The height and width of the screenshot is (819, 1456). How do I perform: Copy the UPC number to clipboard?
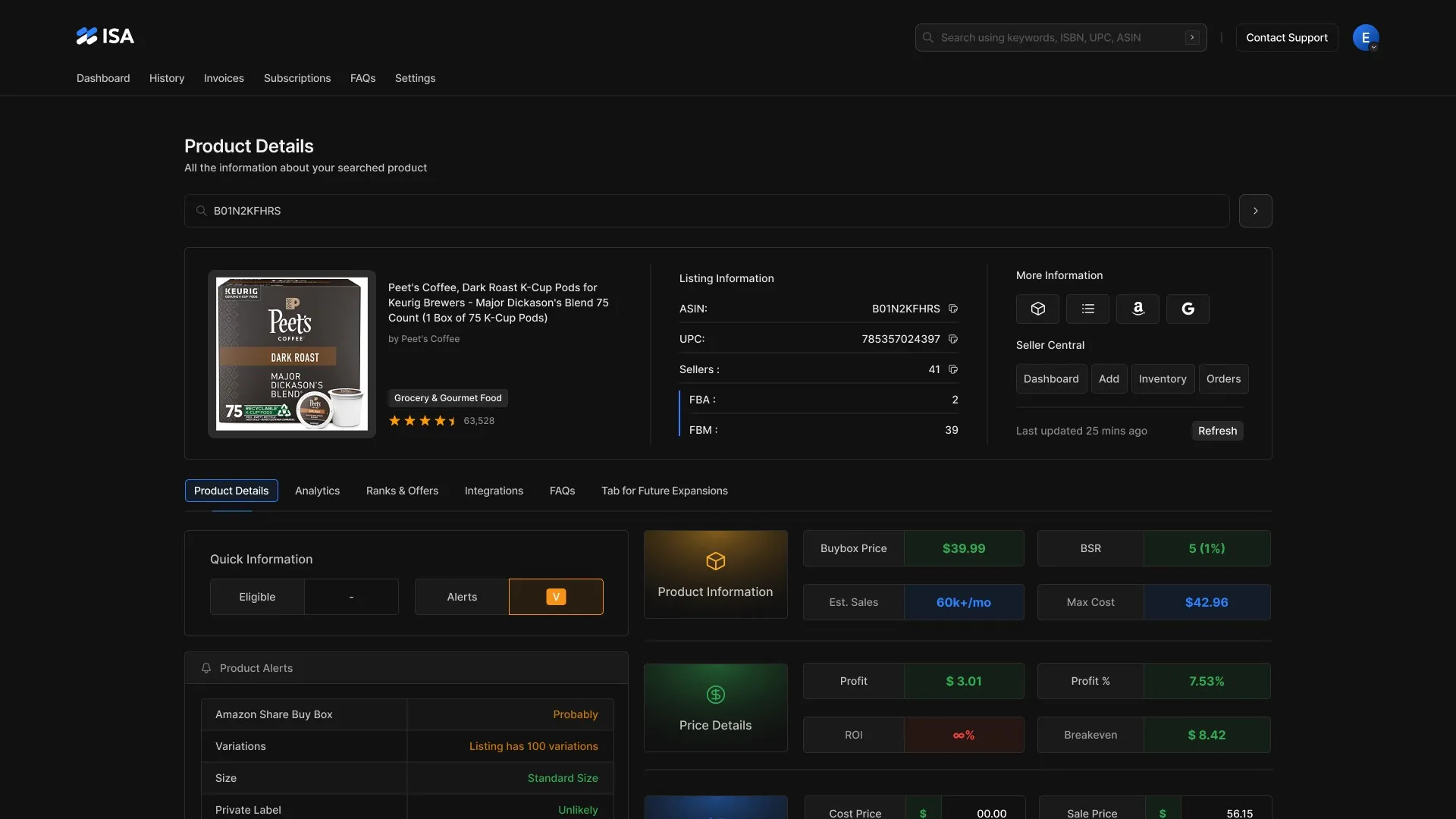(953, 339)
